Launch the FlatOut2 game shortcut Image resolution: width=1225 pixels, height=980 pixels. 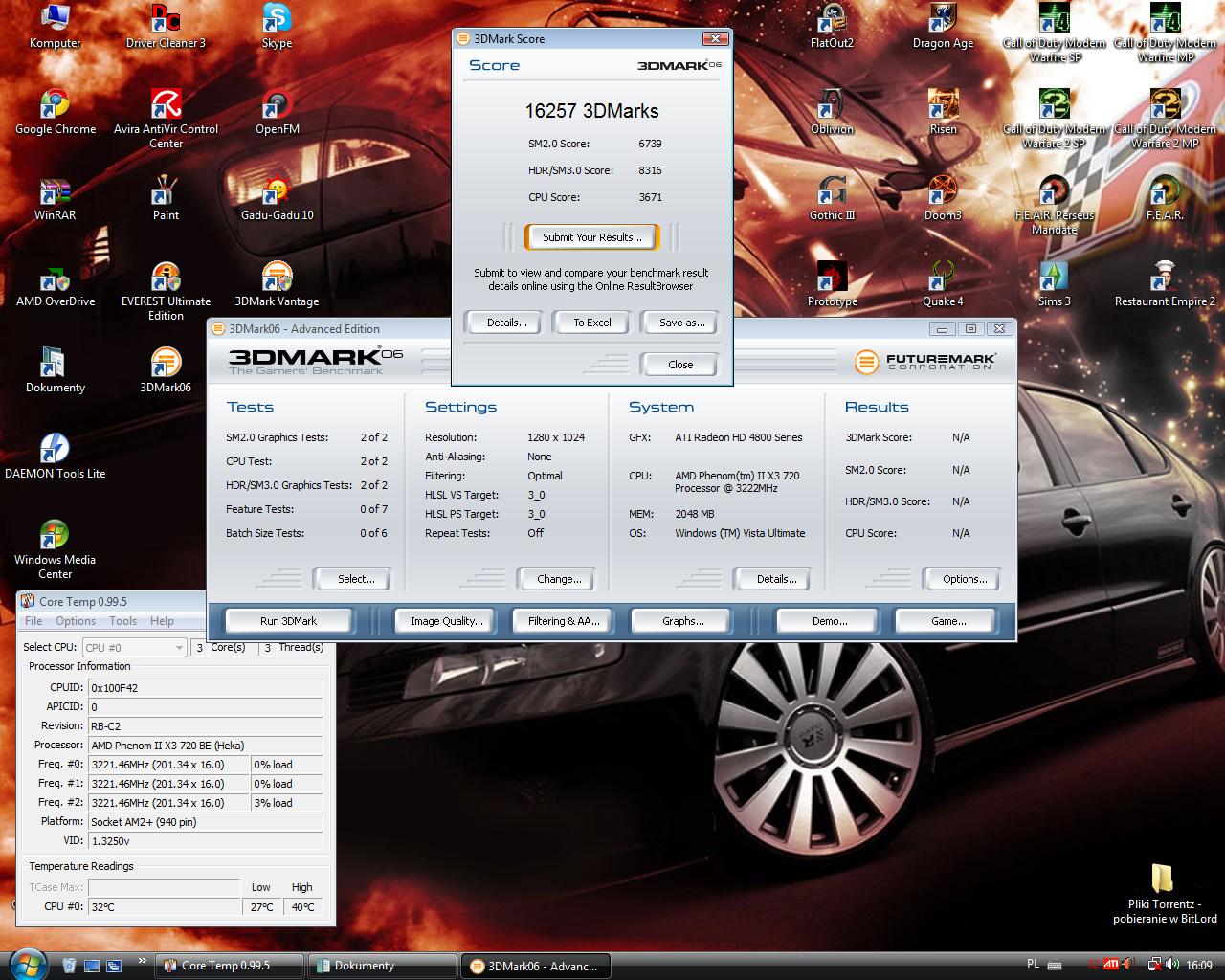tap(832, 27)
